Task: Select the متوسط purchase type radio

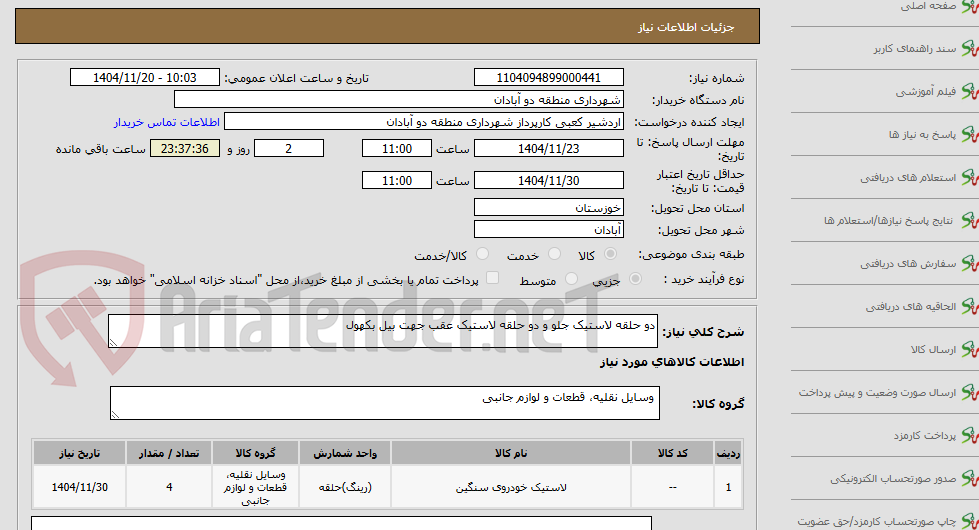Action: (x=571, y=279)
